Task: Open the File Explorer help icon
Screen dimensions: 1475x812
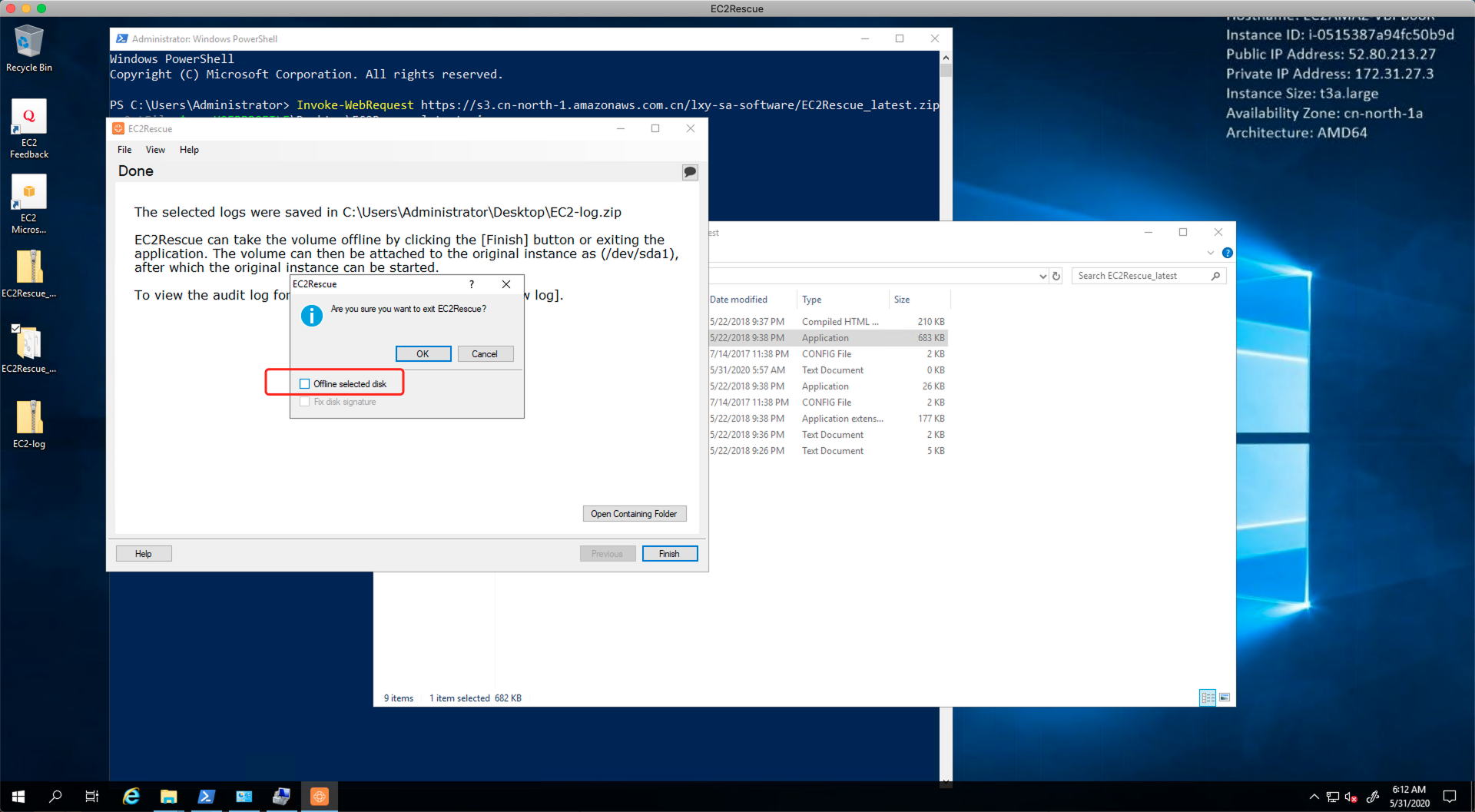Action: coord(1228,253)
